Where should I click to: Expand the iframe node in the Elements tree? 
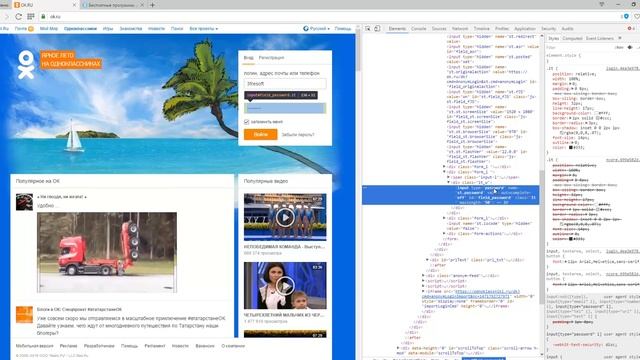pos(423,291)
